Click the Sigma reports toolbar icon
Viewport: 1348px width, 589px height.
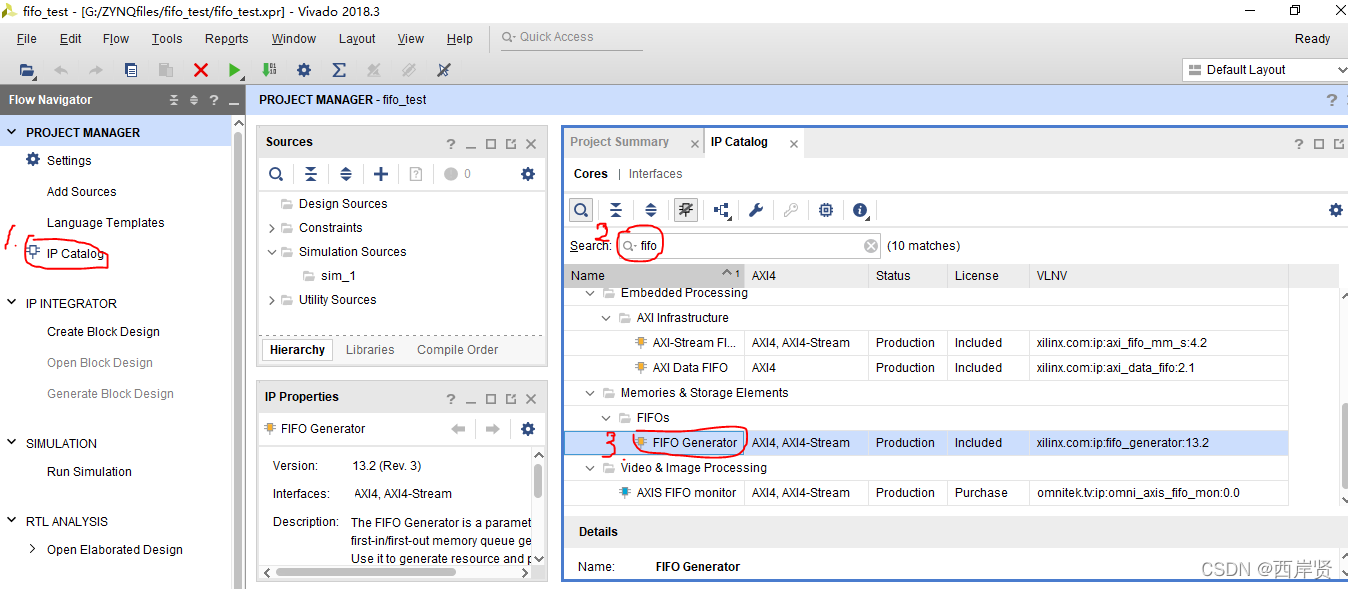click(339, 70)
